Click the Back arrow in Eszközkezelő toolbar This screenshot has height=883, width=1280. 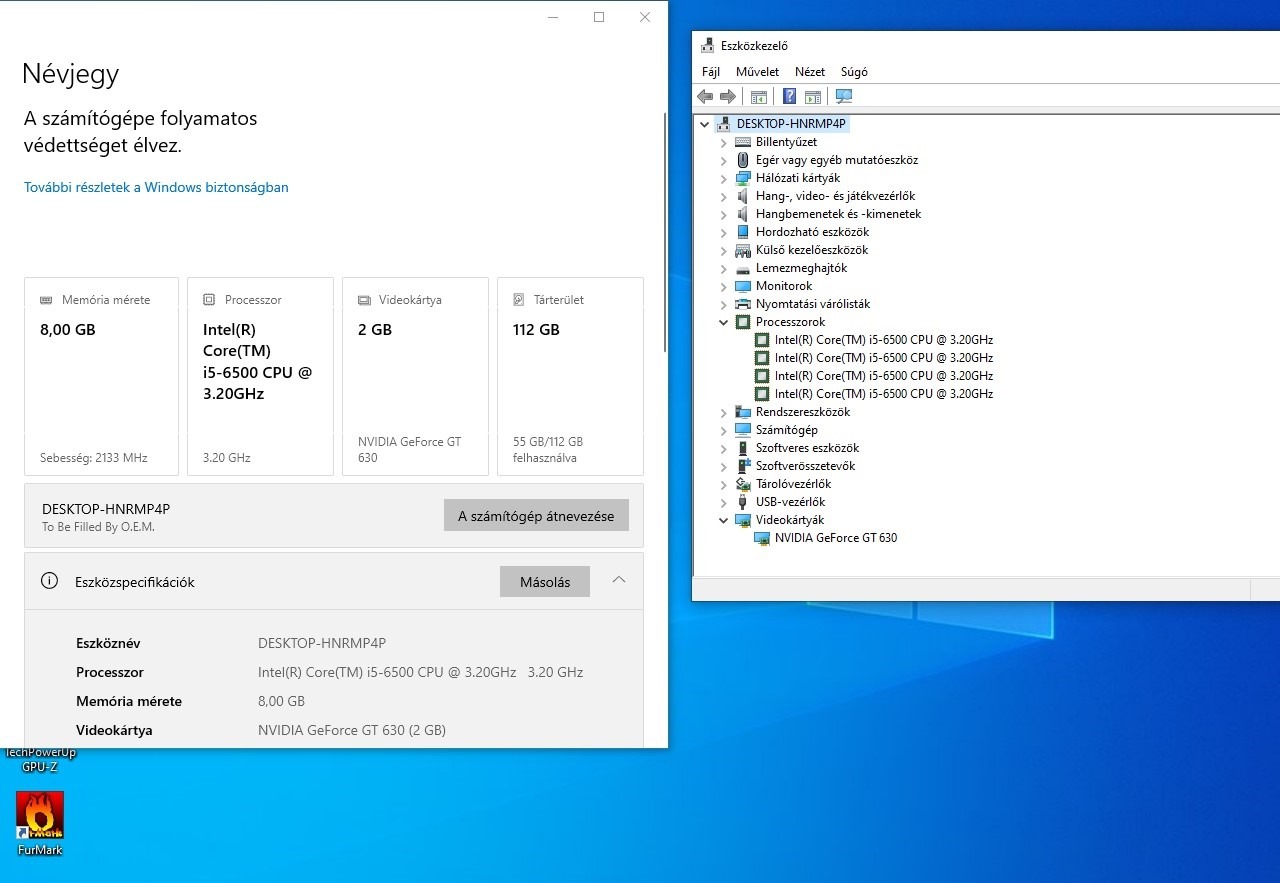coord(705,97)
